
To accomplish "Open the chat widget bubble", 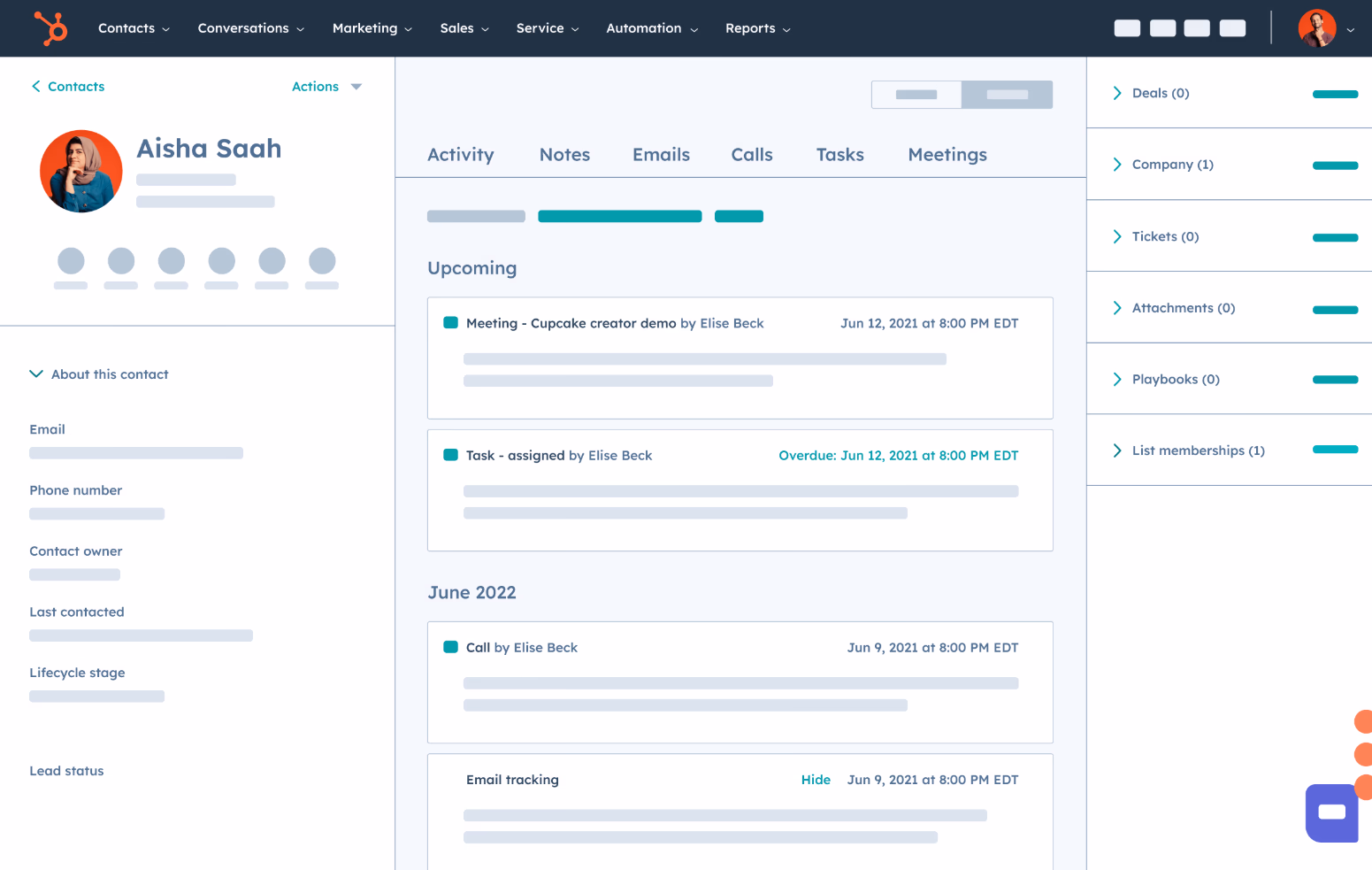I will [1331, 812].
